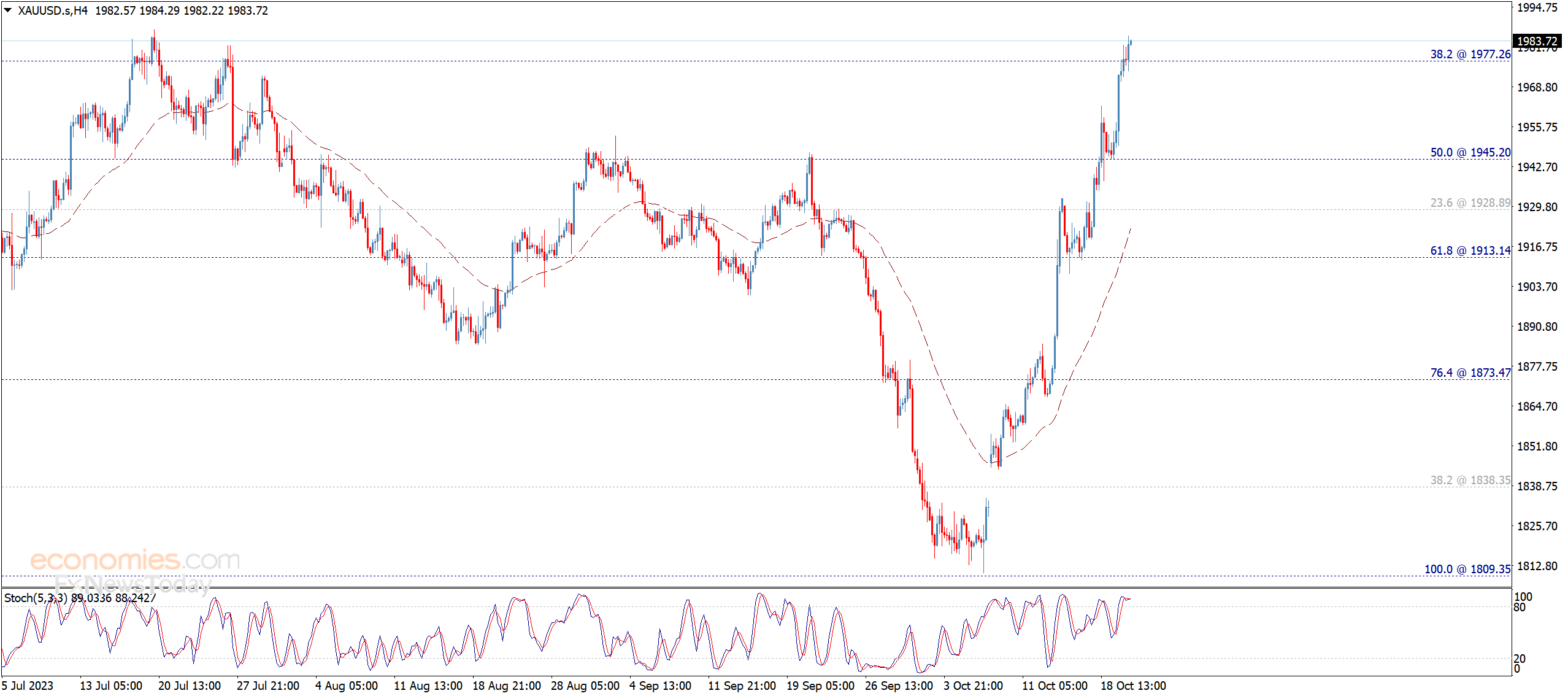Select Fibonacci label 76.4 @ 1873.47

1470,373
